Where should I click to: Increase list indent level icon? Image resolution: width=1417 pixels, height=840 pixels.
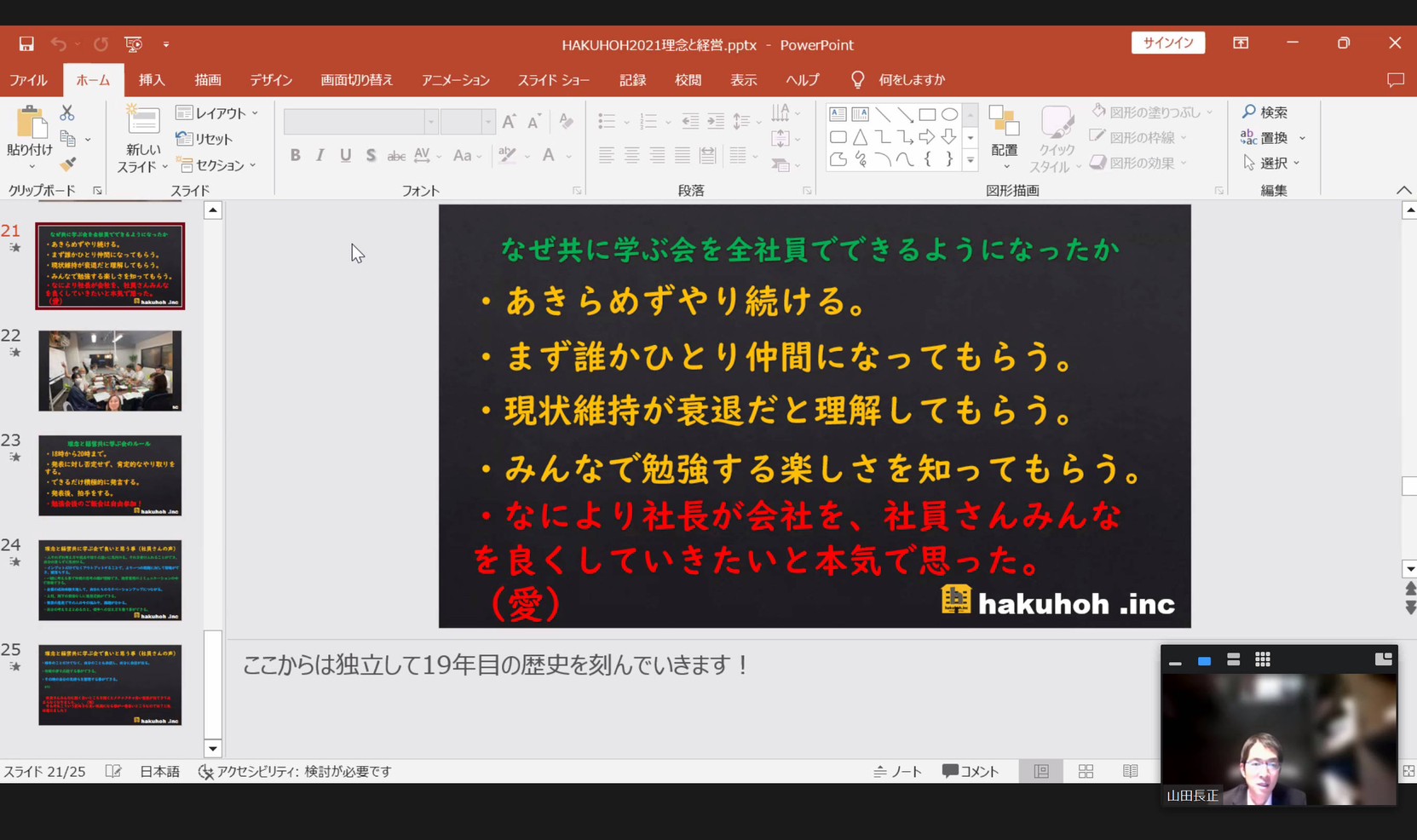pyautogui.click(x=716, y=121)
